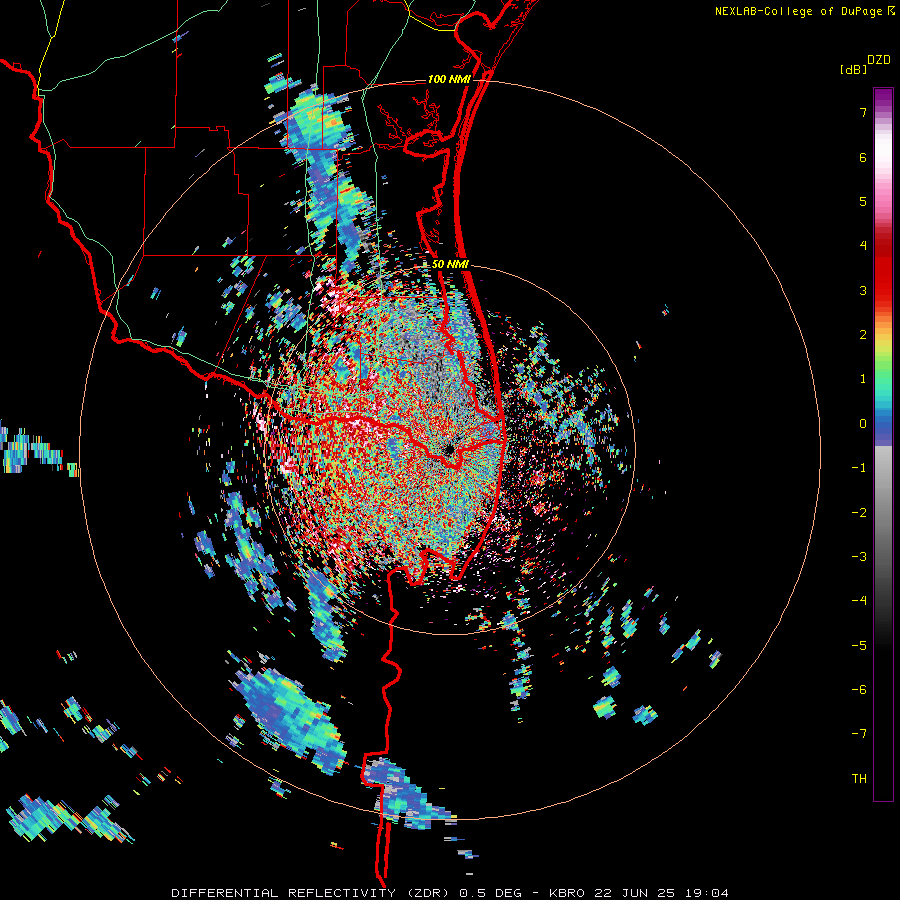Click the 7 value on the color scale
Screen dimensions: 900x900
[x=863, y=112]
